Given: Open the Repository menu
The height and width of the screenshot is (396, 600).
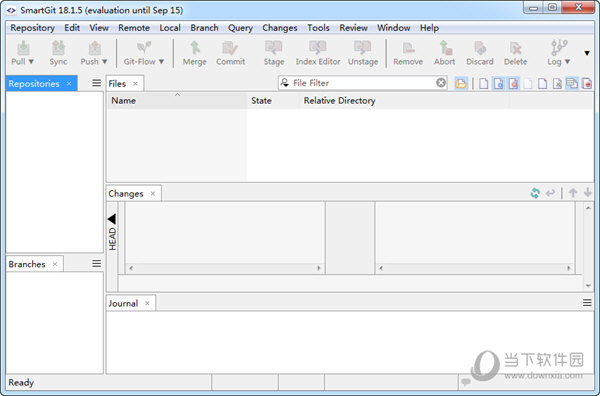Looking at the screenshot, I should click(x=33, y=28).
